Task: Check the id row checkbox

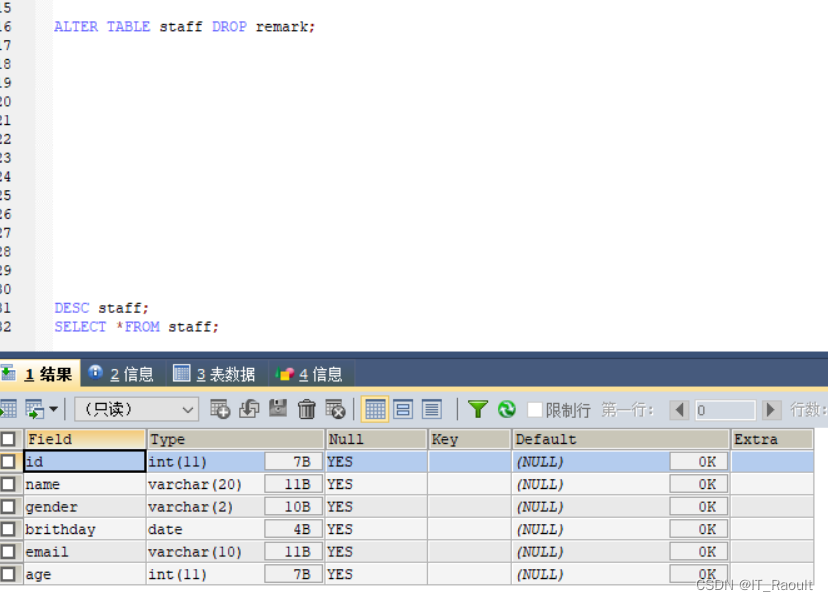Action: click(8, 462)
